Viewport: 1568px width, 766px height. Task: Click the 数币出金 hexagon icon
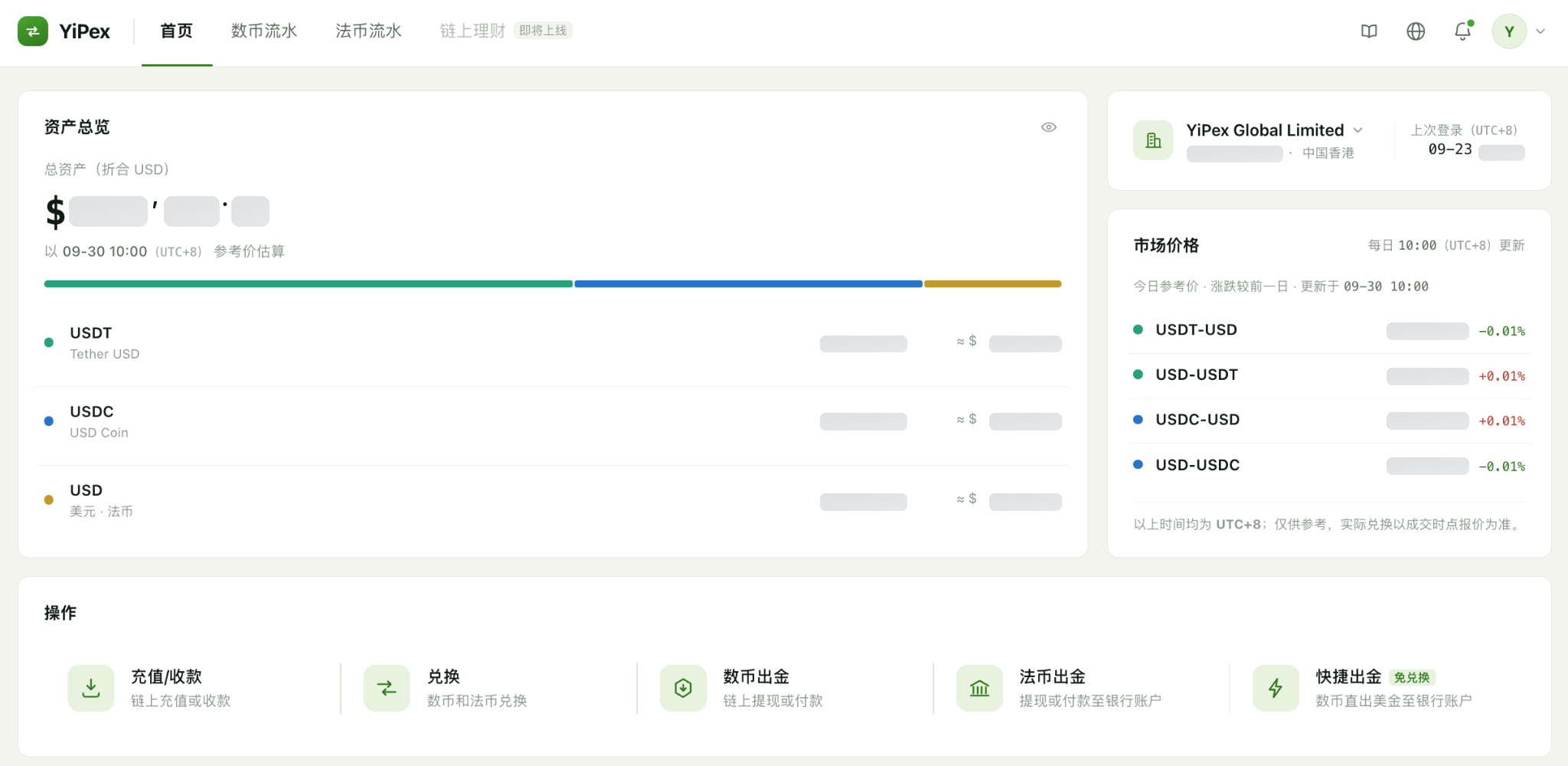tap(683, 688)
